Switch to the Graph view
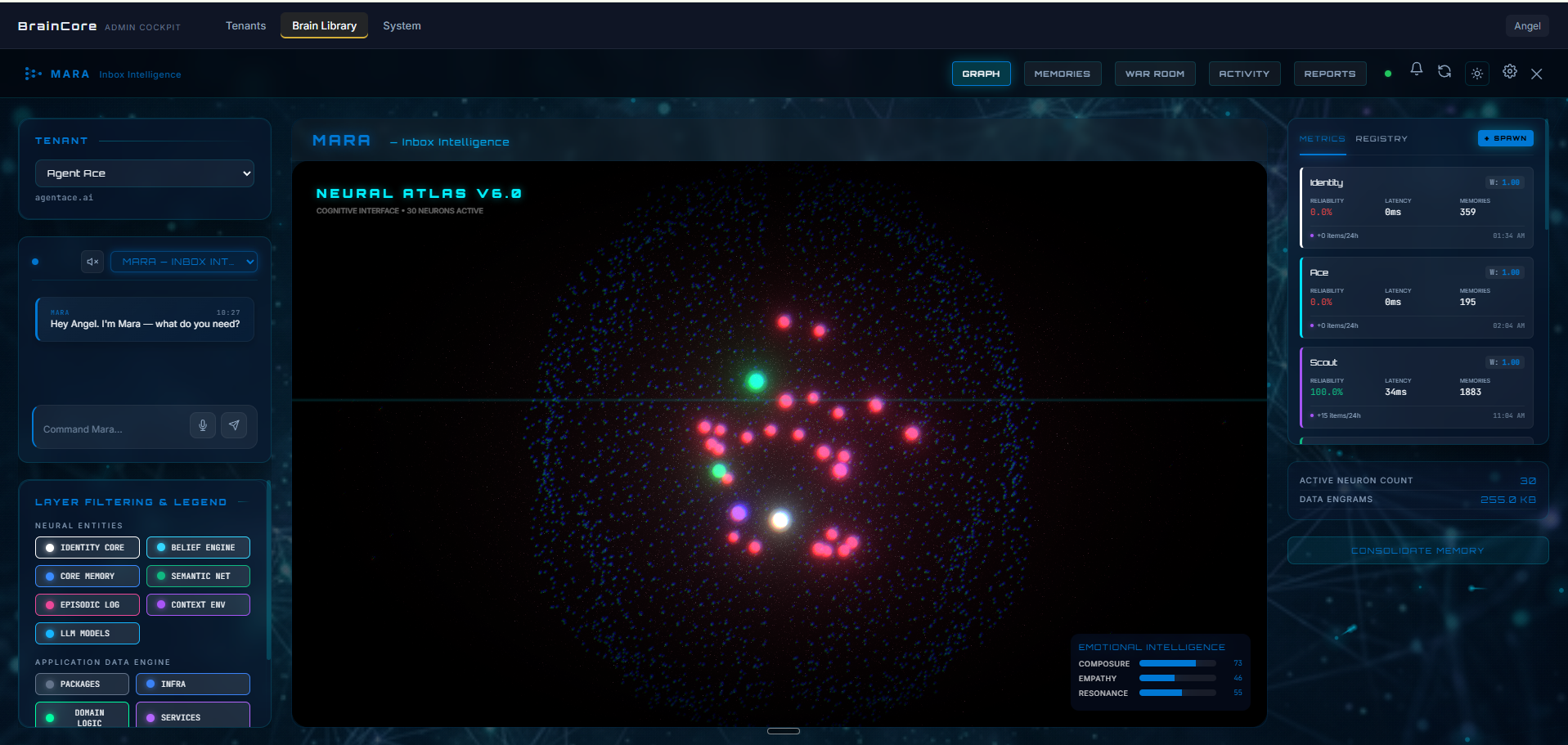The width and height of the screenshot is (1568, 745). tap(981, 74)
